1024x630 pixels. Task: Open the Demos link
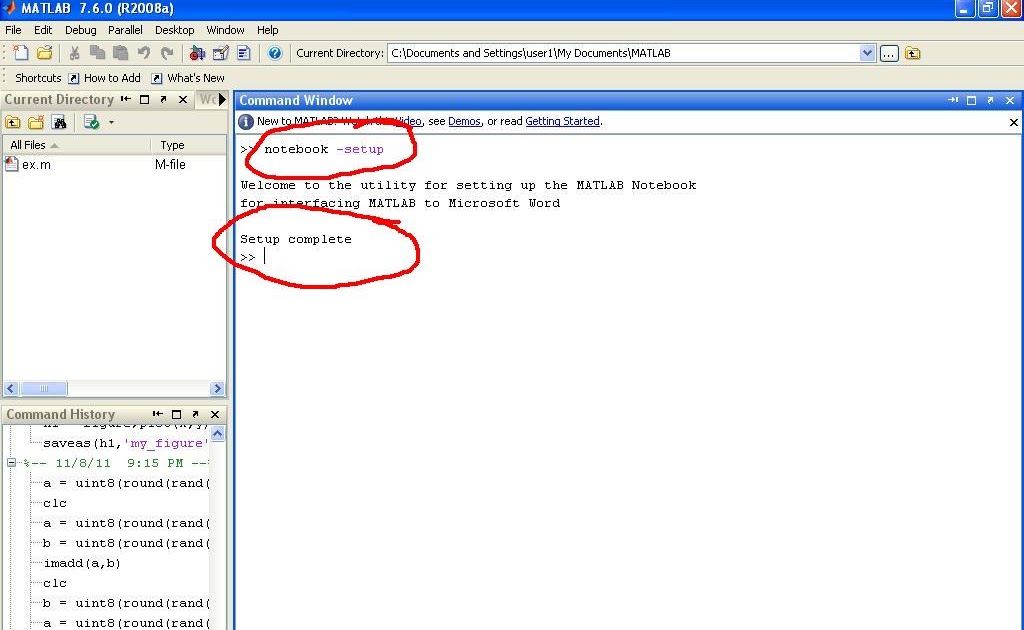[464, 121]
